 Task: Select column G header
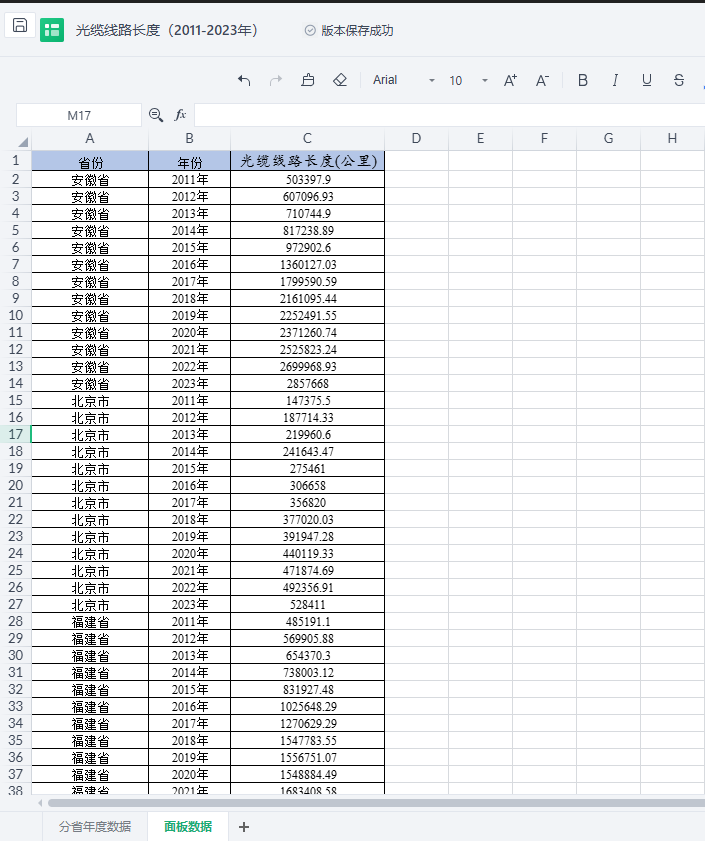click(x=608, y=139)
